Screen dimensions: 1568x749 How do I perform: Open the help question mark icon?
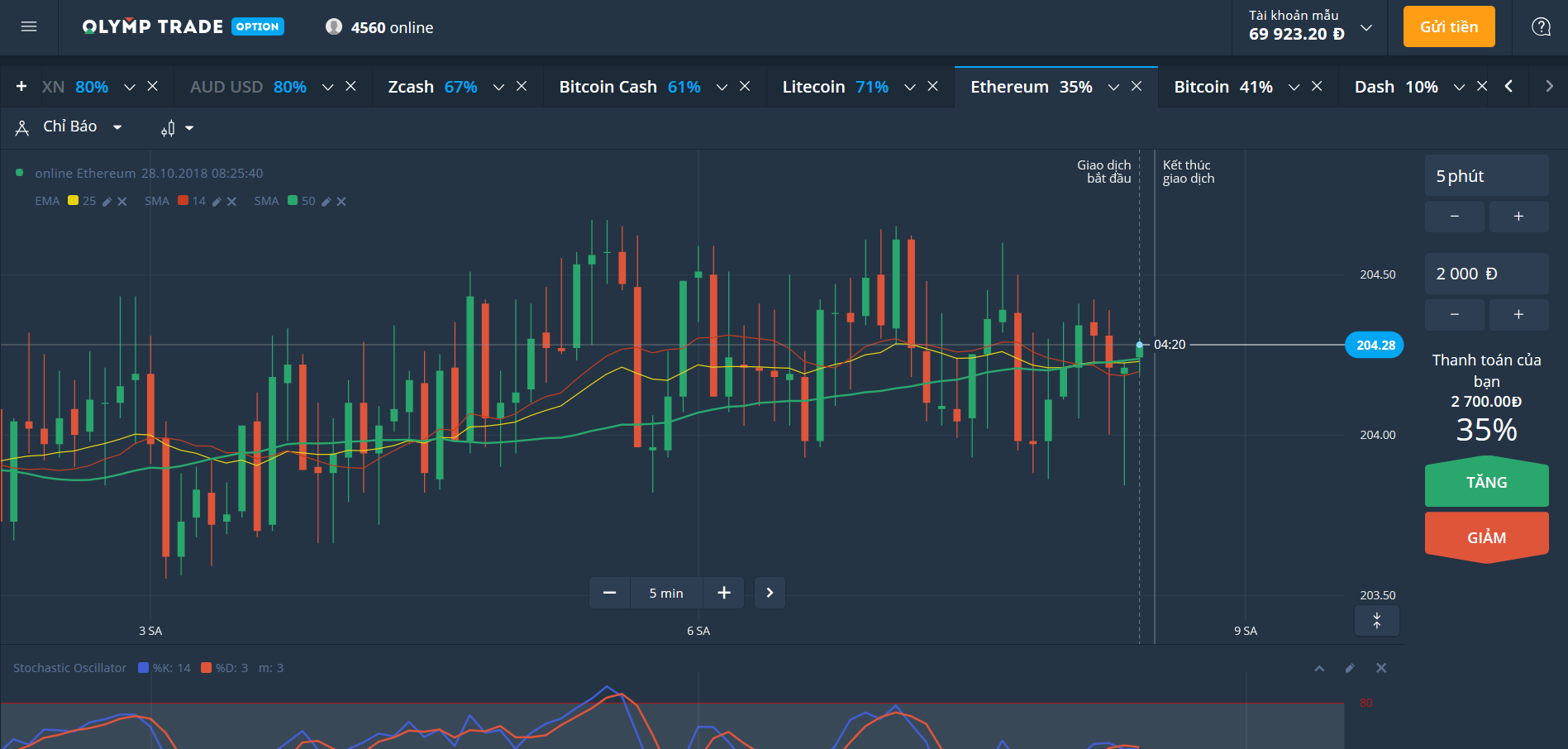[x=1541, y=27]
